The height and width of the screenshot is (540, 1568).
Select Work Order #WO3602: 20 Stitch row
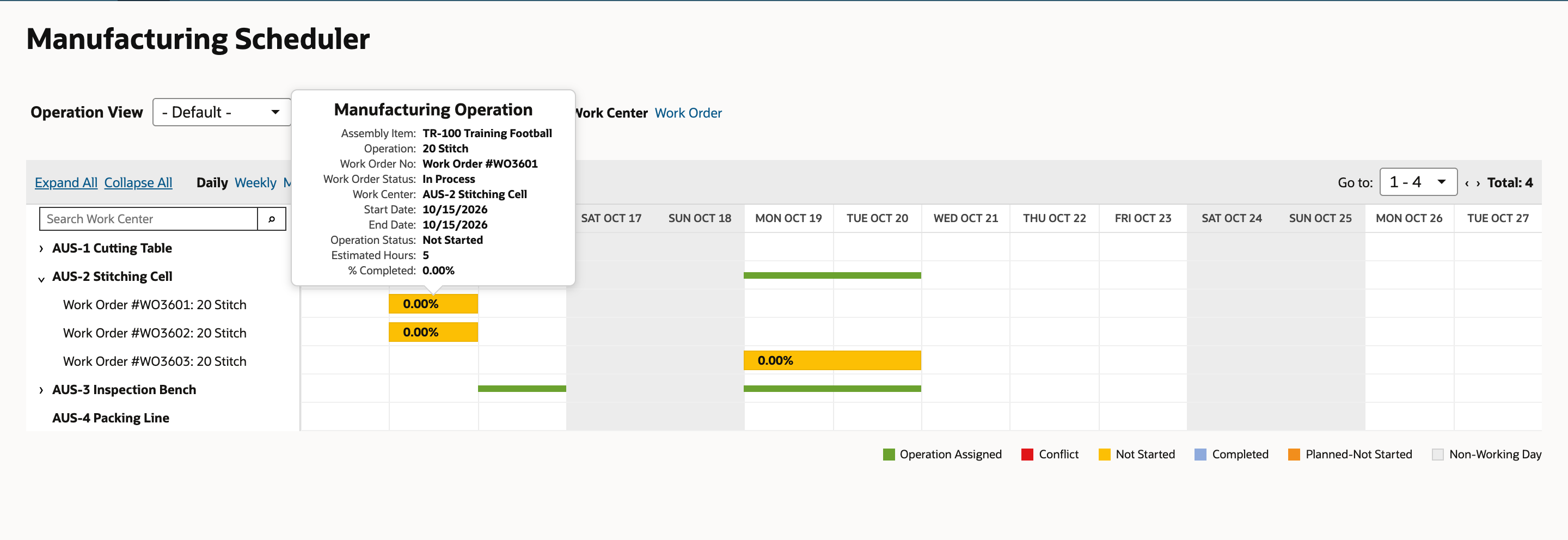[x=155, y=333]
